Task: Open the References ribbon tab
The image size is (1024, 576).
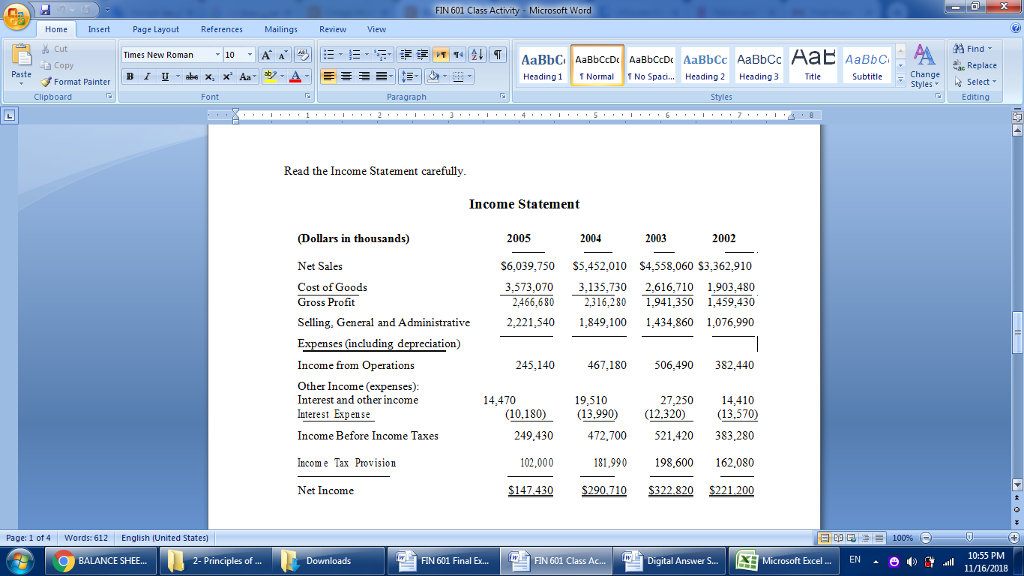Action: pyautogui.click(x=221, y=29)
